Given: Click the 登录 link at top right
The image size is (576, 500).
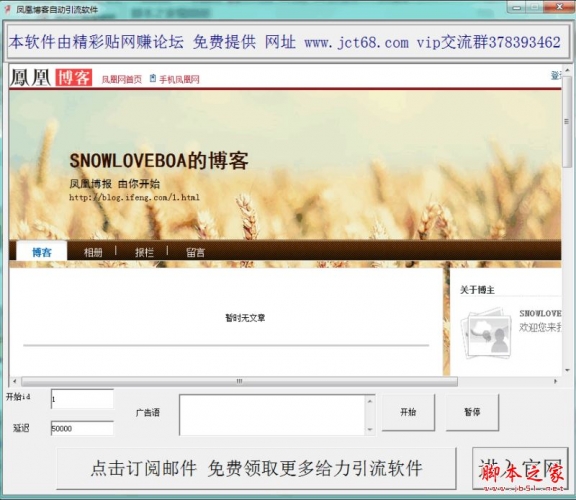Looking at the screenshot, I should coord(556,76).
